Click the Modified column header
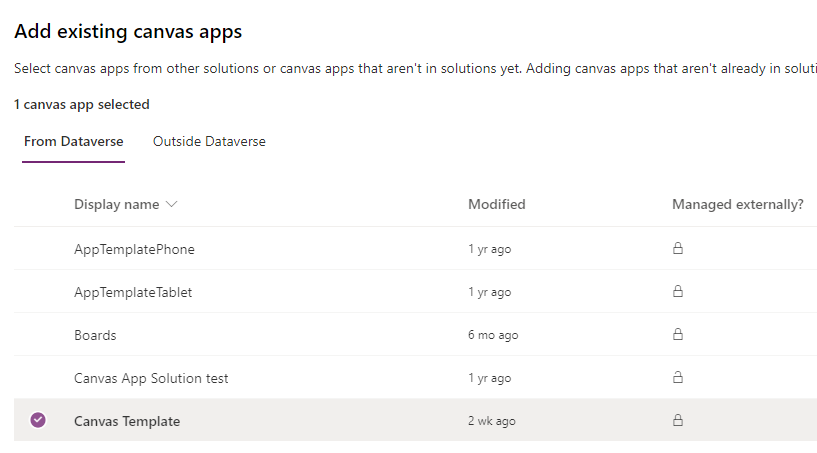The height and width of the screenshot is (453, 817). (496, 204)
